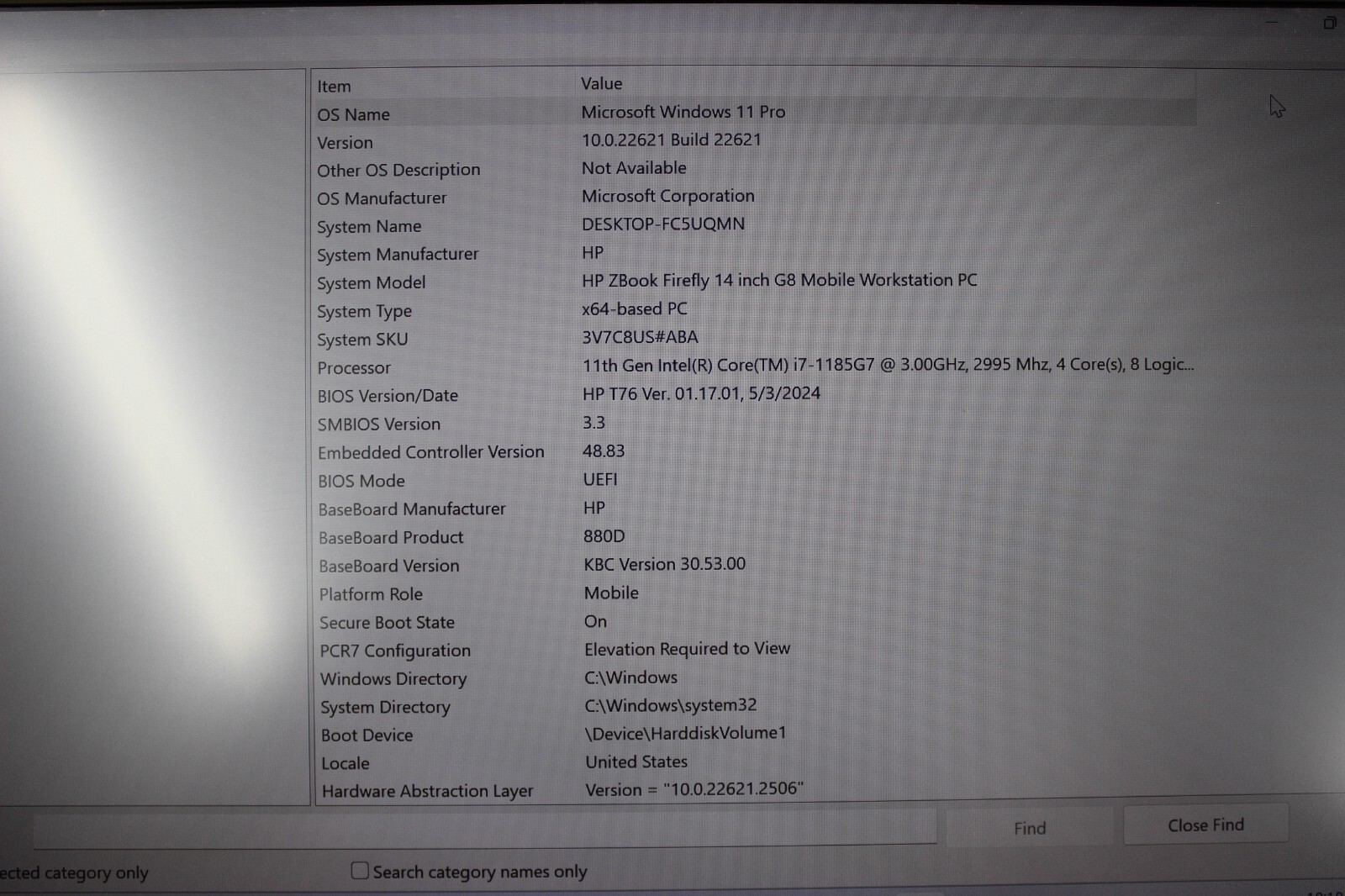Select the System Directory row
Image resolution: width=1345 pixels, height=896 pixels.
755,706
